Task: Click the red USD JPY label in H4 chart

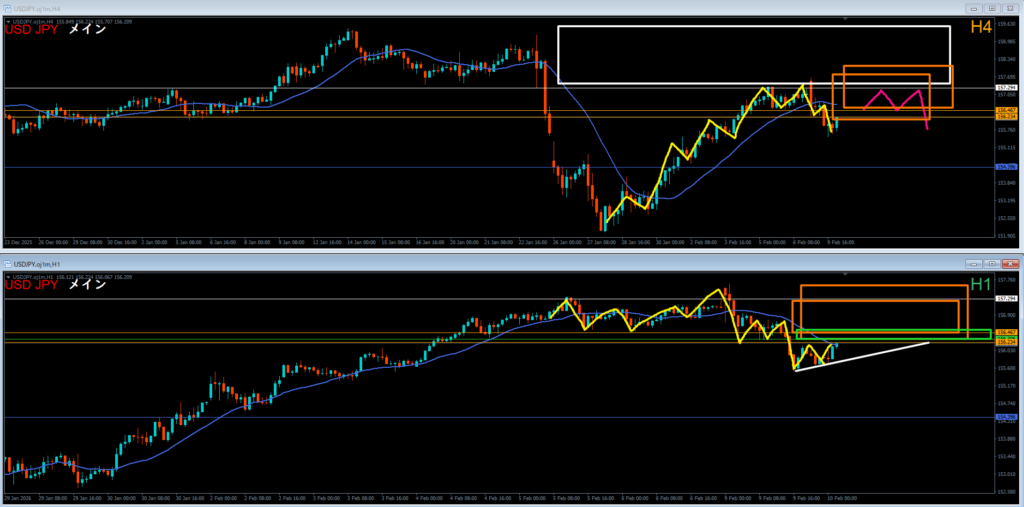Action: (x=31, y=29)
